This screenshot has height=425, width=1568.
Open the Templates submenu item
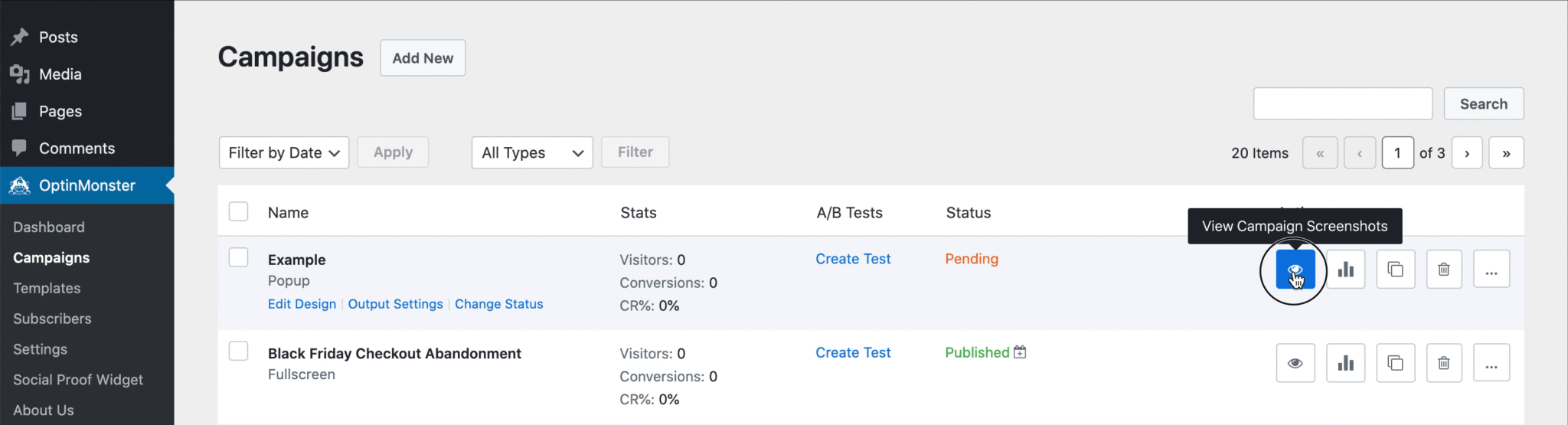point(47,289)
